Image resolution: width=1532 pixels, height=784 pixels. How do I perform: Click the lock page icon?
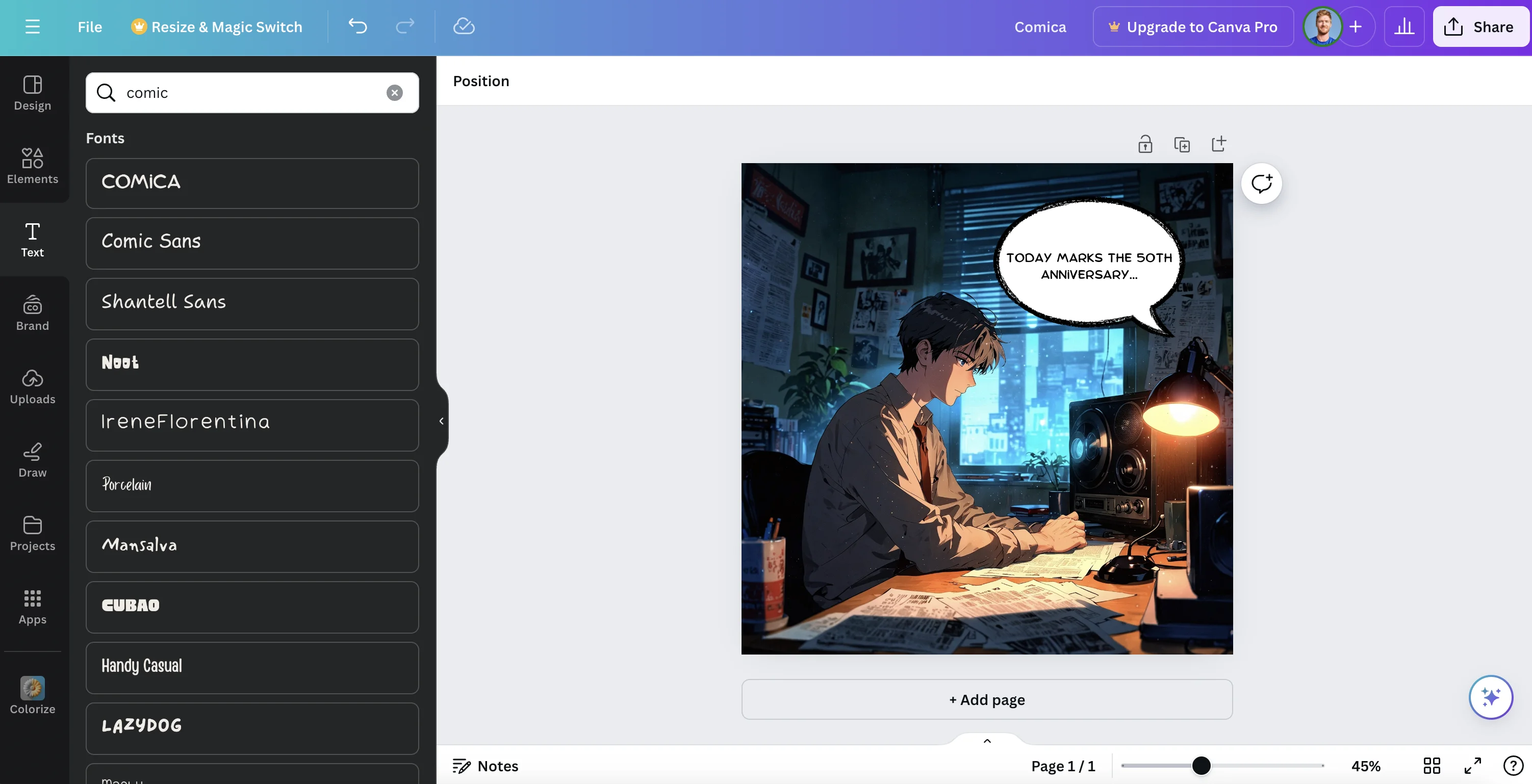click(x=1145, y=144)
